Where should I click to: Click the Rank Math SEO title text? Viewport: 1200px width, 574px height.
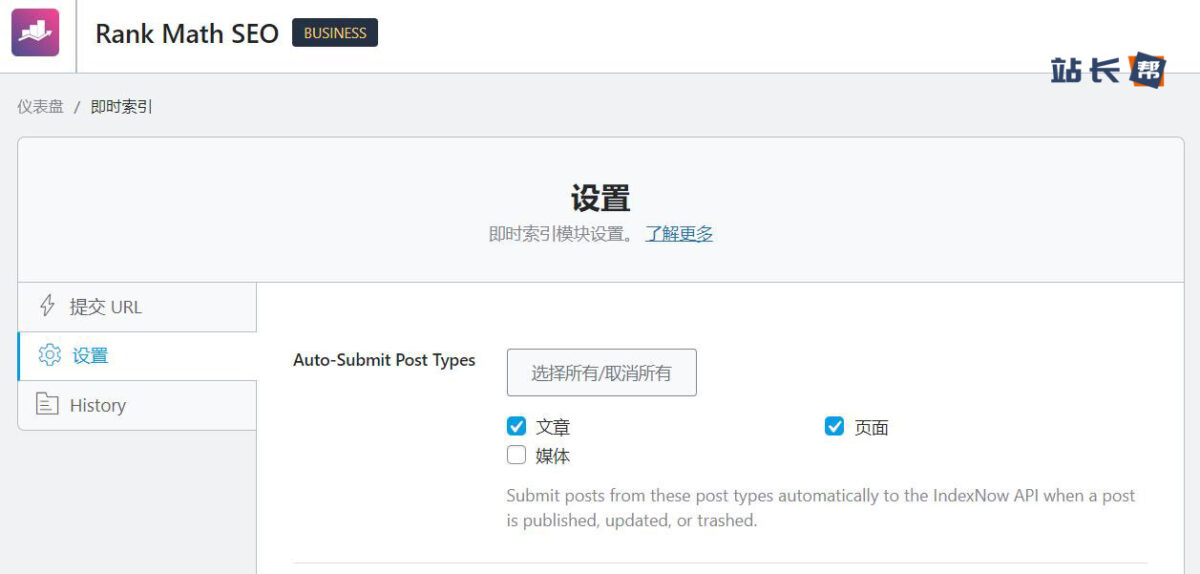click(186, 33)
